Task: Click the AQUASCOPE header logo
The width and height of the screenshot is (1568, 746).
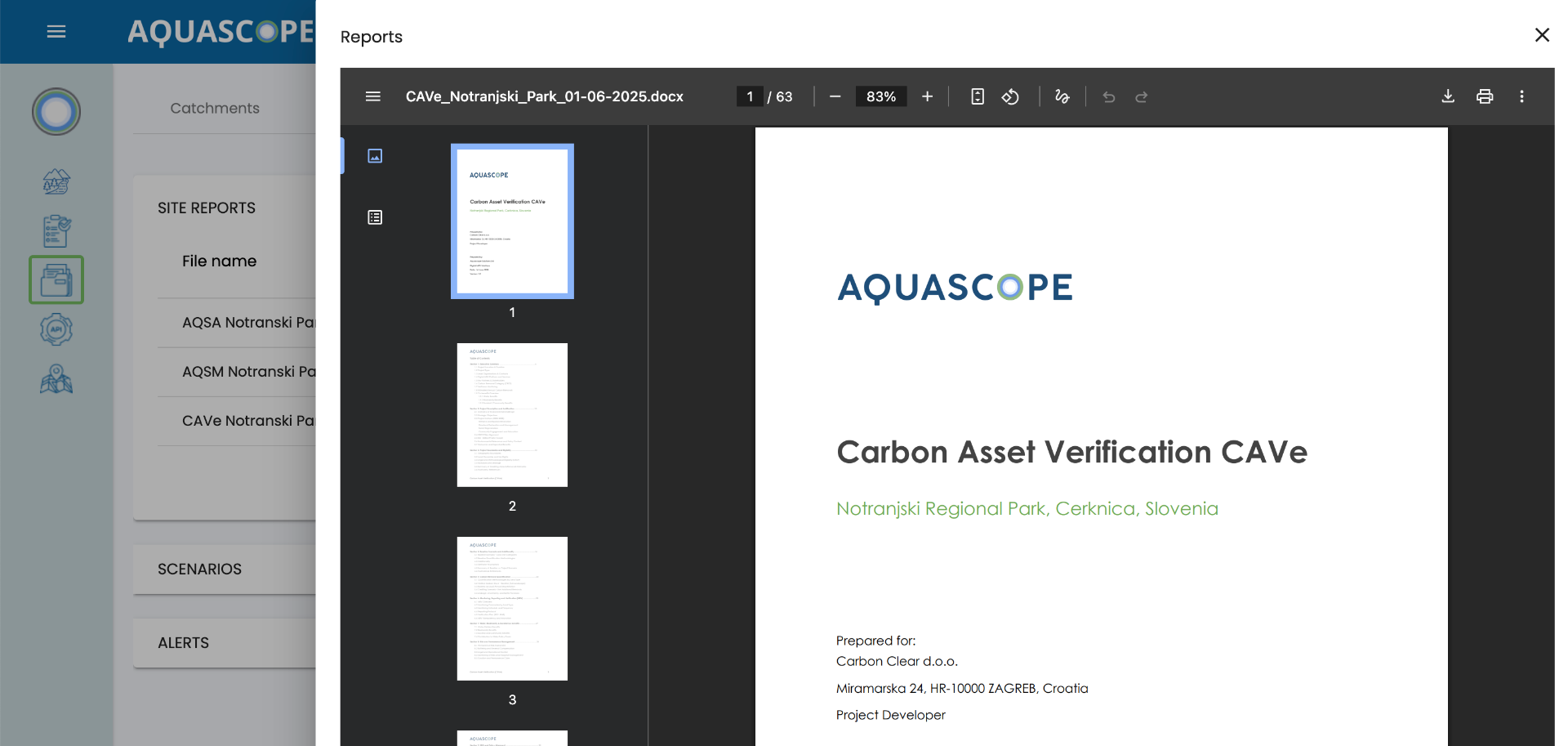Action: click(x=221, y=32)
